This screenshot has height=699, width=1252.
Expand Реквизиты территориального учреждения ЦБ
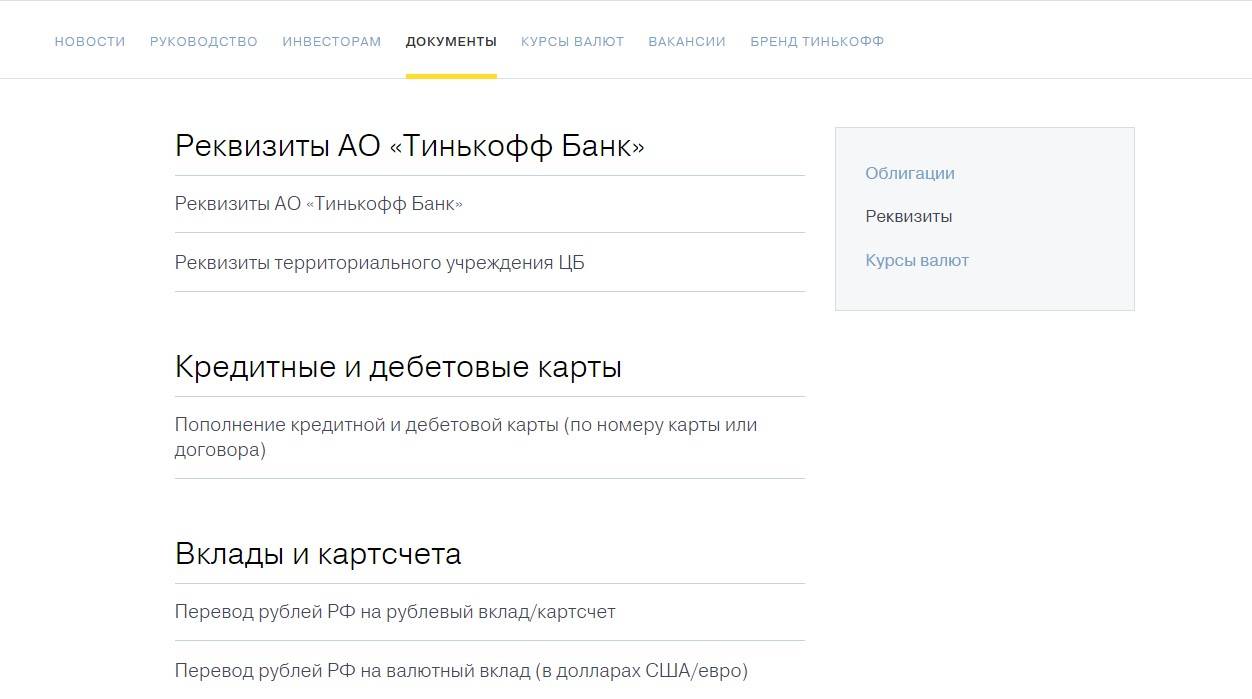pyautogui.click(x=380, y=263)
